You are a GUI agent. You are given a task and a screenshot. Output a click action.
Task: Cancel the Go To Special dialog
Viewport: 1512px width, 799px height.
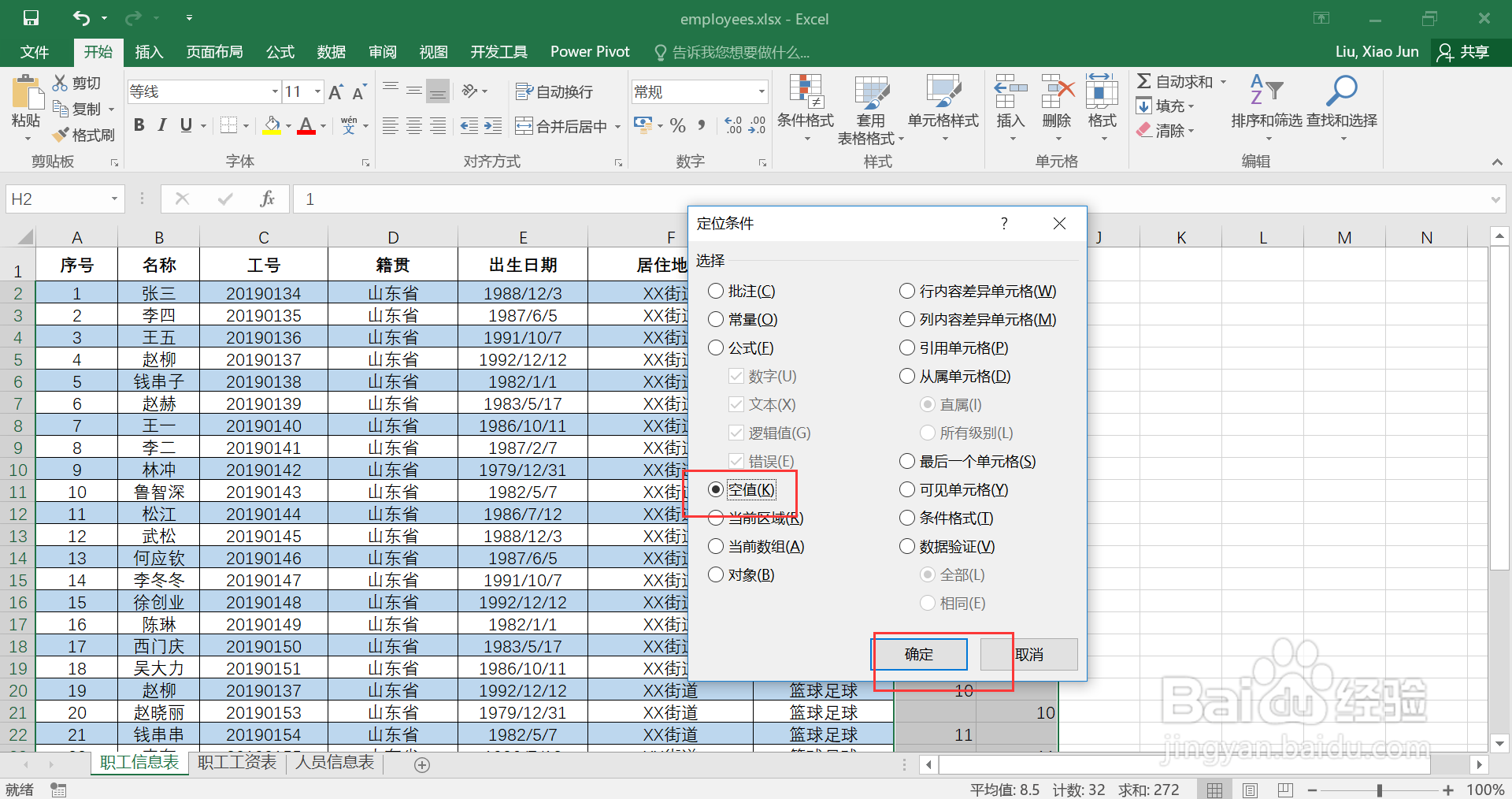coord(1028,654)
